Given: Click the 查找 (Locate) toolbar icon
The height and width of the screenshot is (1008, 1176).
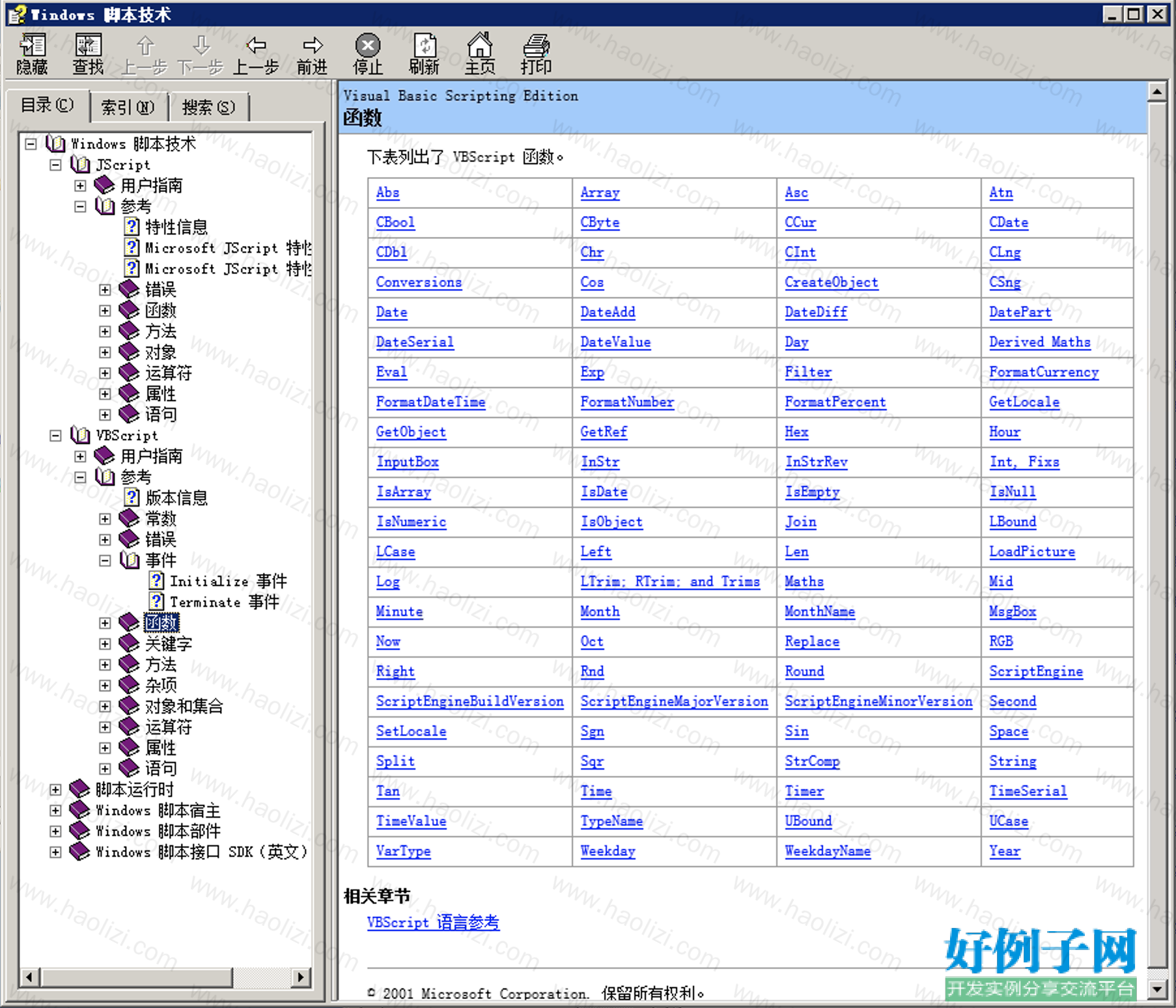Looking at the screenshot, I should (x=88, y=45).
